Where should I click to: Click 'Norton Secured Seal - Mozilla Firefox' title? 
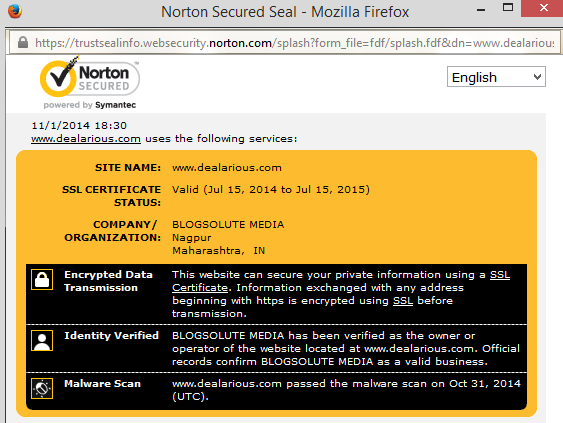click(285, 12)
